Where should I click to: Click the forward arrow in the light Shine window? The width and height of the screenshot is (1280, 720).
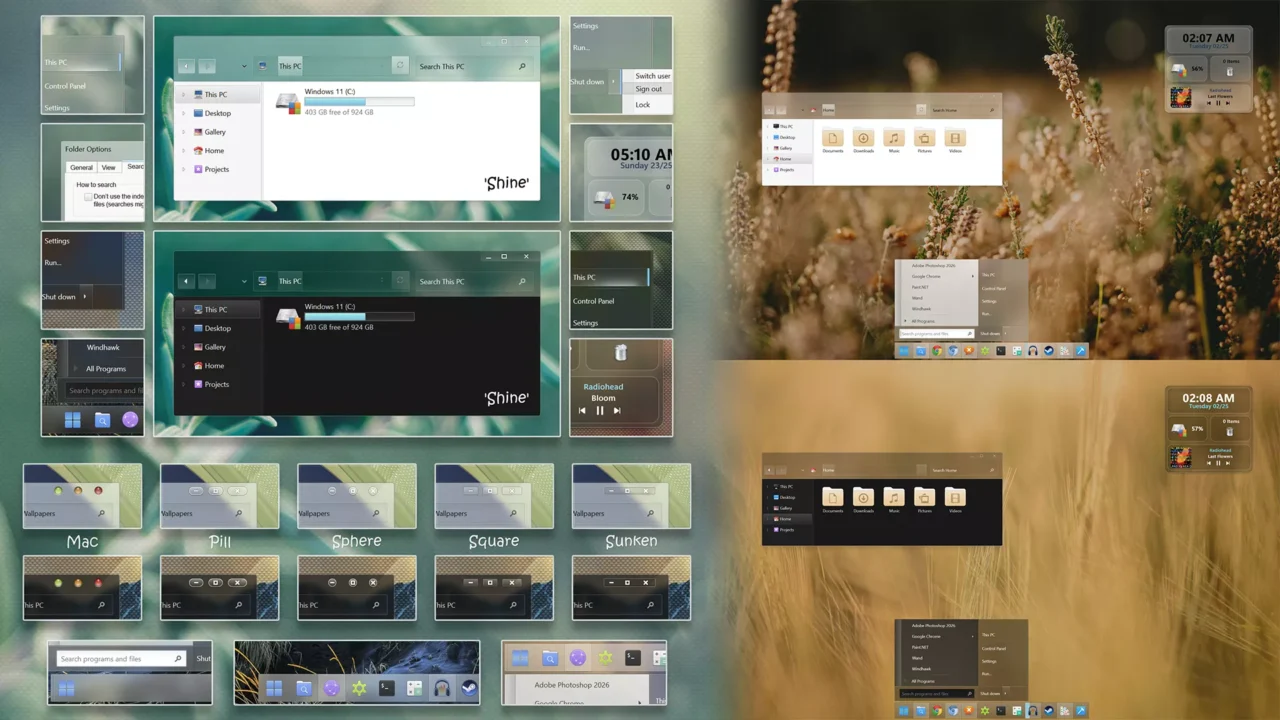(207, 66)
